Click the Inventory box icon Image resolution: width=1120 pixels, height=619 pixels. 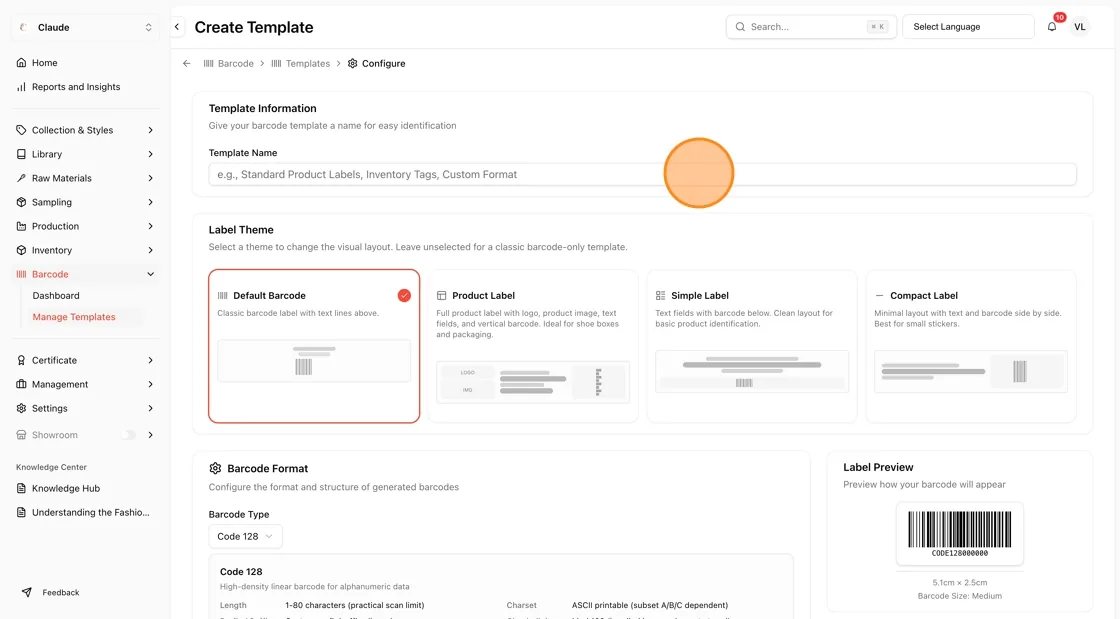[21, 251]
